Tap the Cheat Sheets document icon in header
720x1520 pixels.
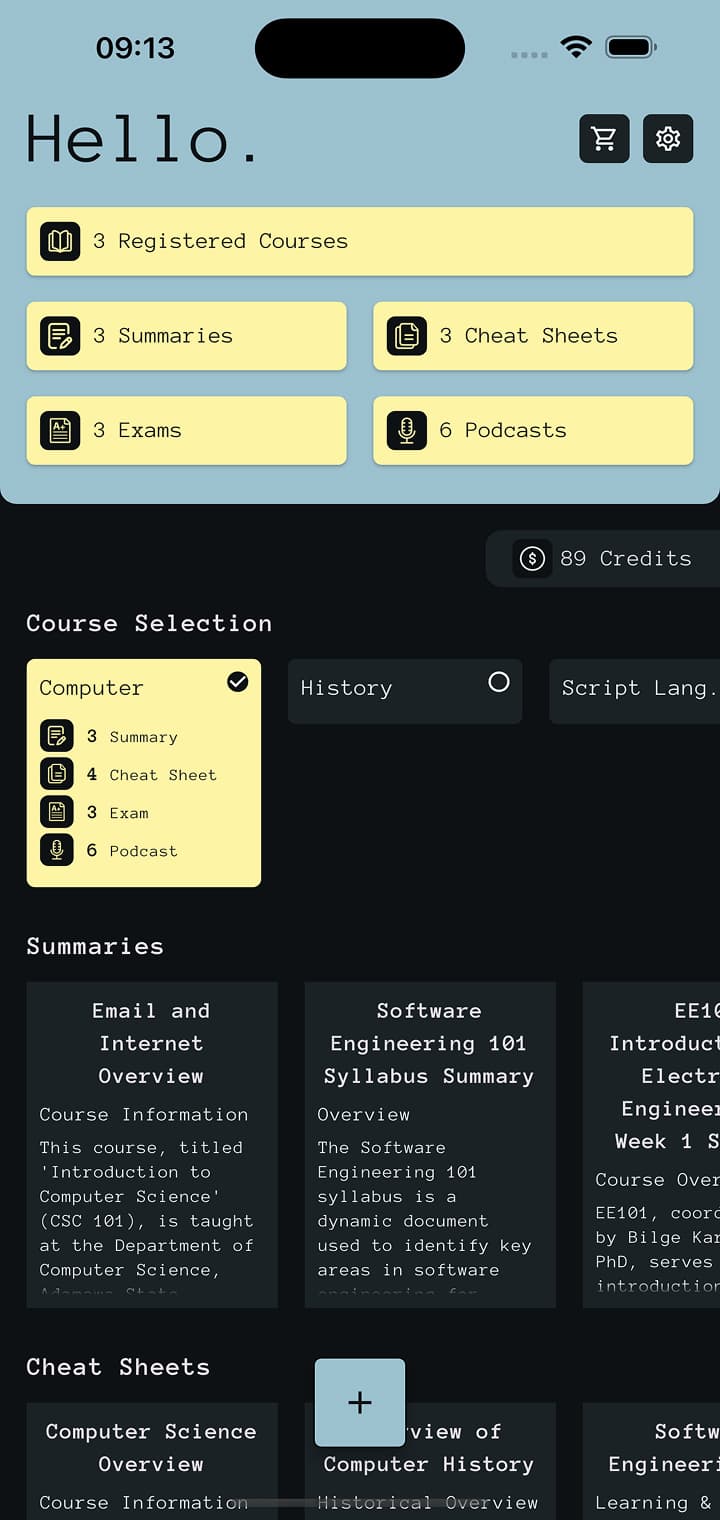tap(407, 336)
